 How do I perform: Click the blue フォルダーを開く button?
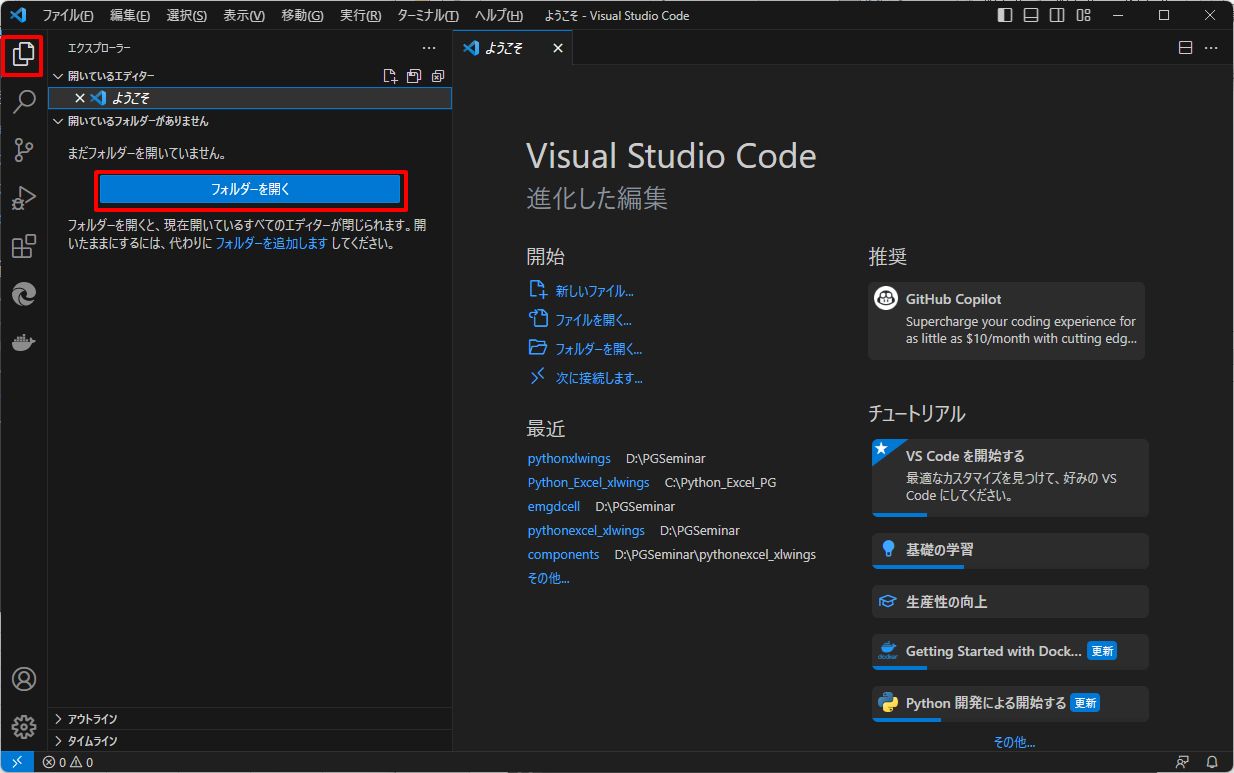coord(250,189)
